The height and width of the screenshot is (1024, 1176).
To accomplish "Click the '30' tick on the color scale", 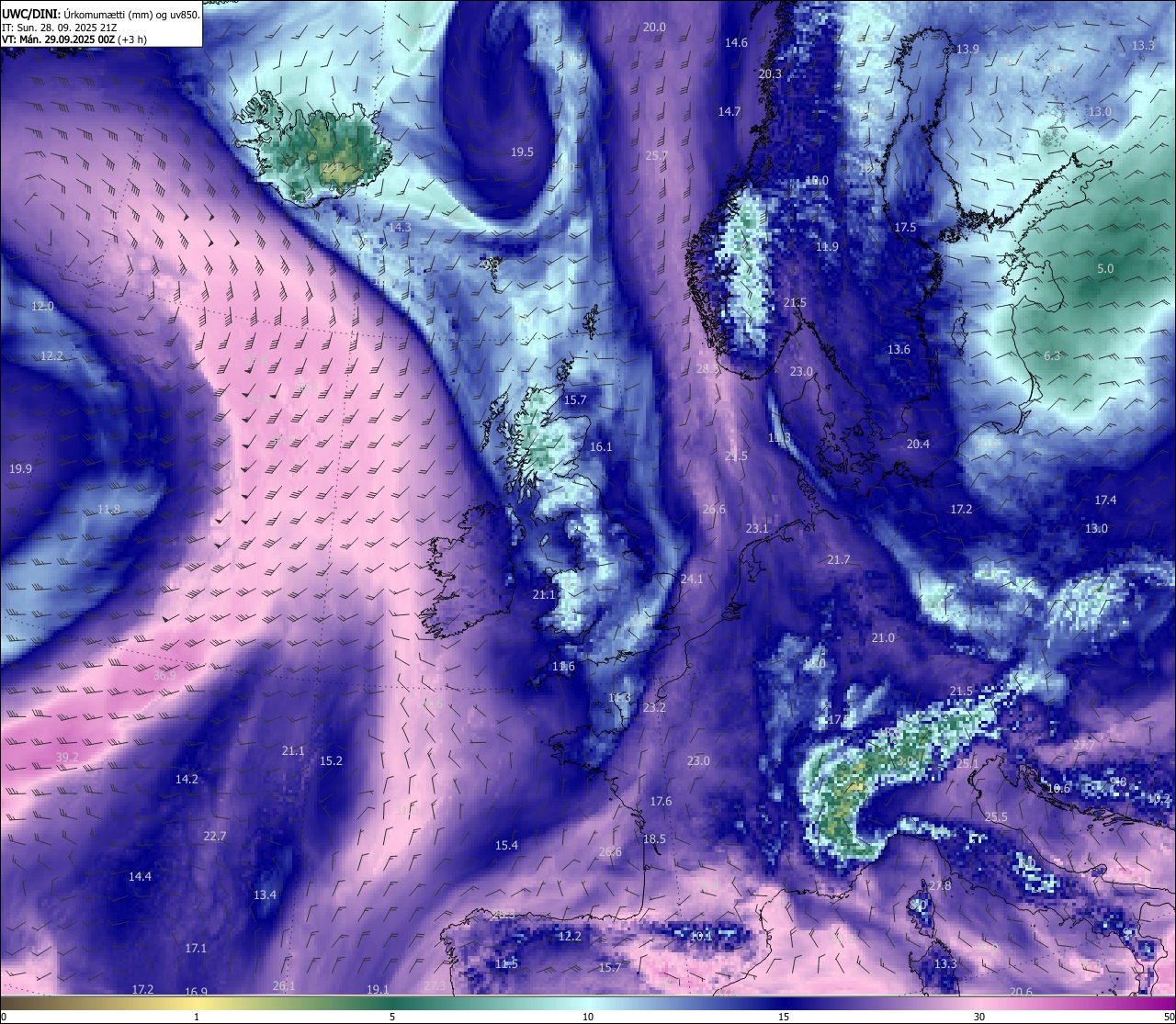I will coord(979,1017).
